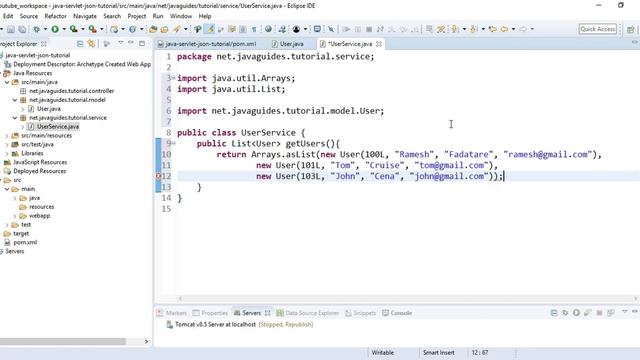
Task: Expand the webapp folder
Action: (x=15, y=216)
